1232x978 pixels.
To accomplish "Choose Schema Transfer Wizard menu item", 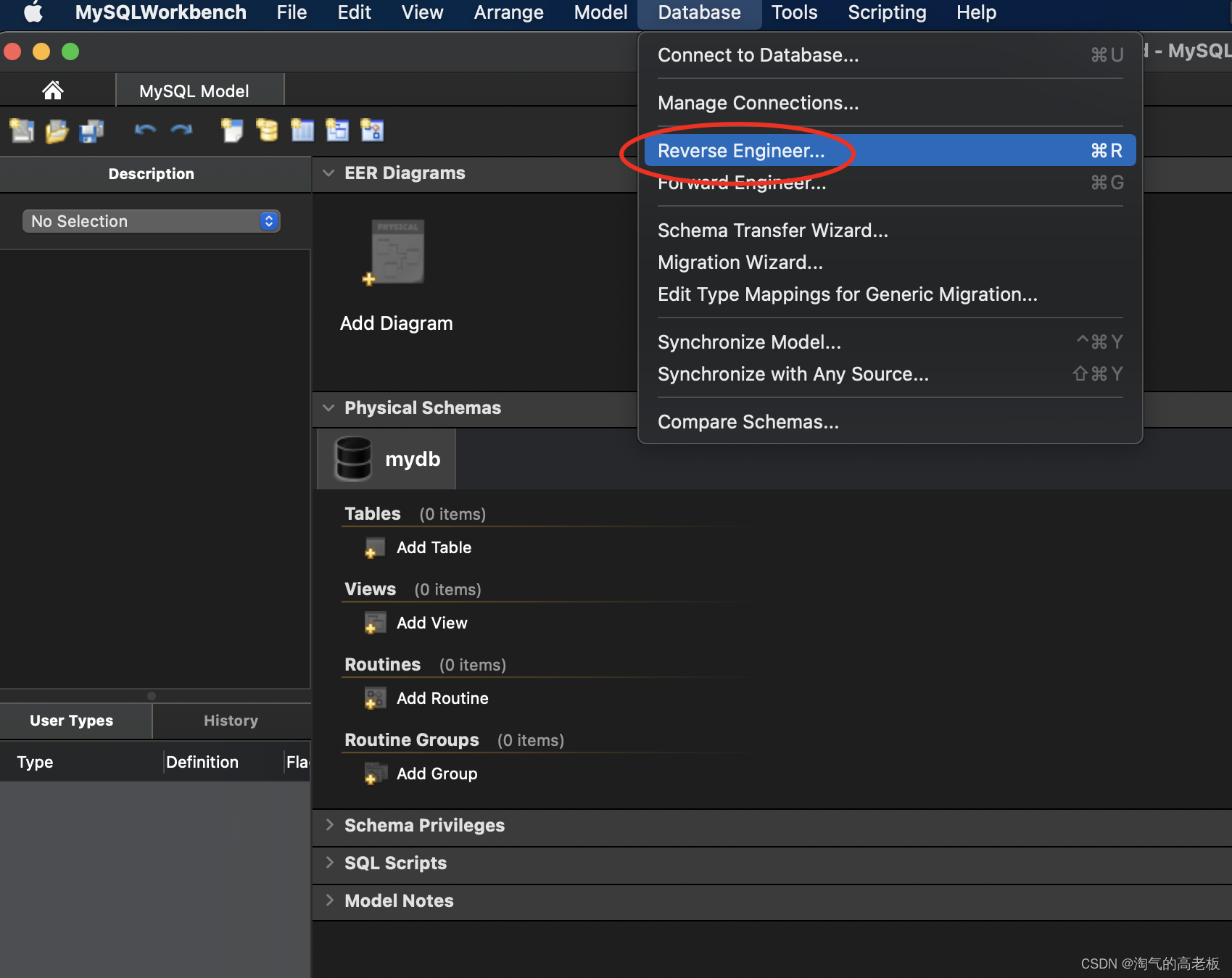I will click(x=890, y=231).
